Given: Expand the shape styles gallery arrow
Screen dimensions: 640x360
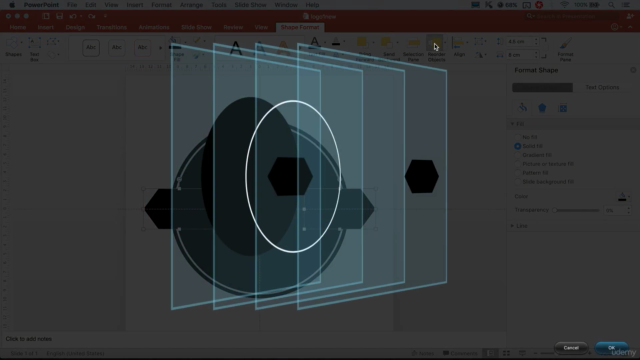Looking at the screenshot, I should pos(160,48).
